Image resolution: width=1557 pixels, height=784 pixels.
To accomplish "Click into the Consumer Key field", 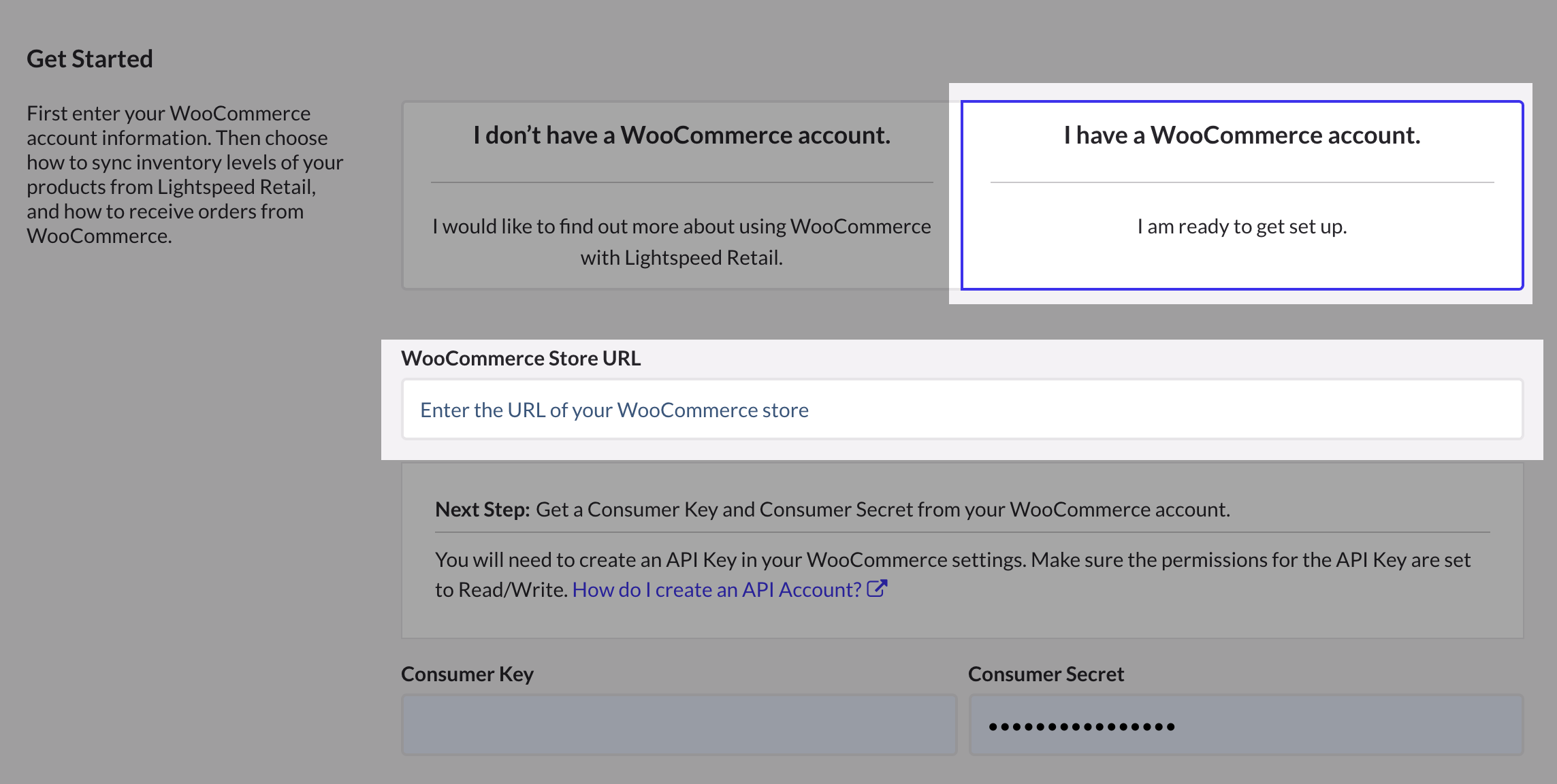I will click(x=679, y=725).
